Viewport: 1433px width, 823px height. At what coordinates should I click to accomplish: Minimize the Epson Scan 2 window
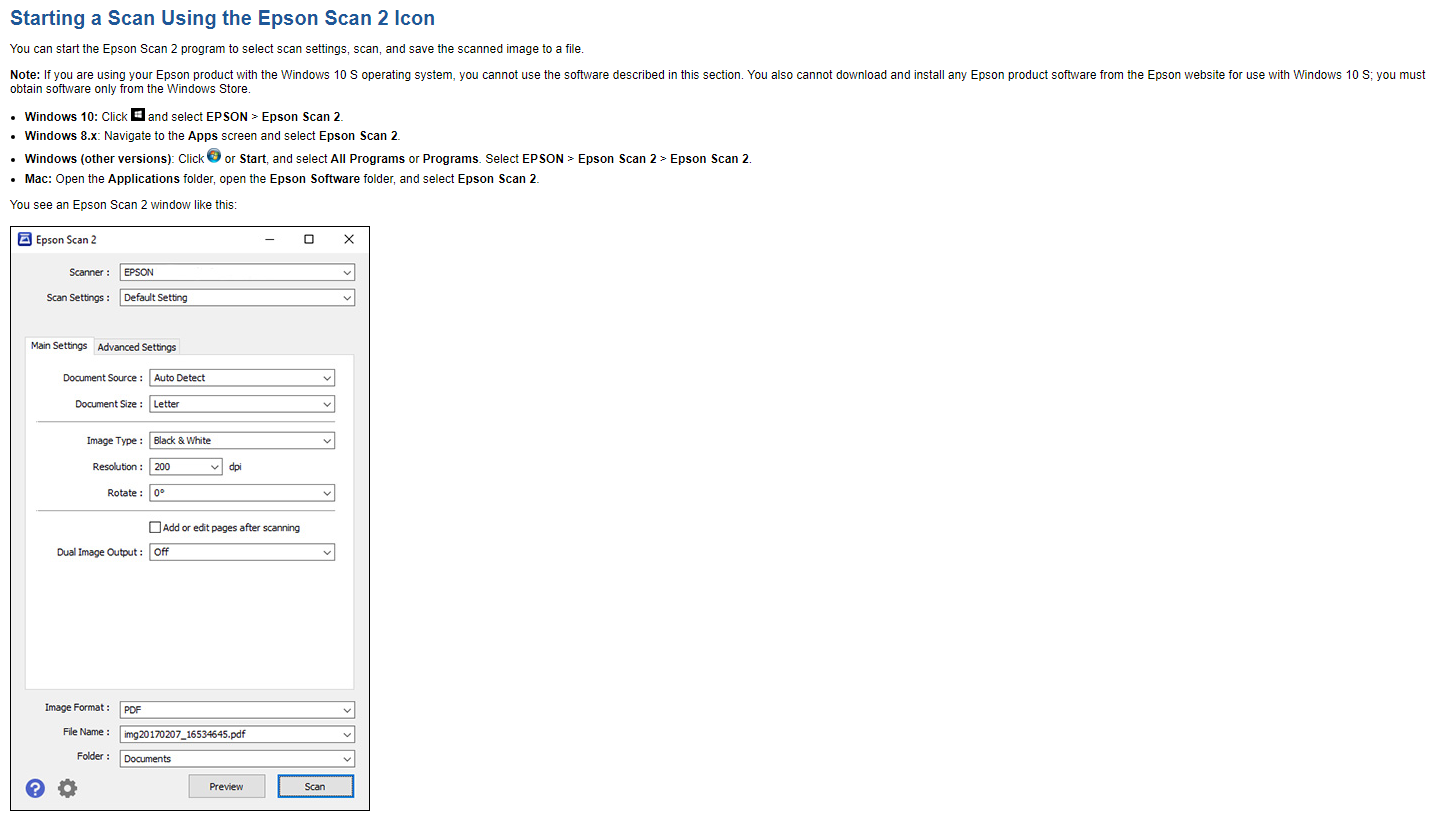tap(270, 239)
